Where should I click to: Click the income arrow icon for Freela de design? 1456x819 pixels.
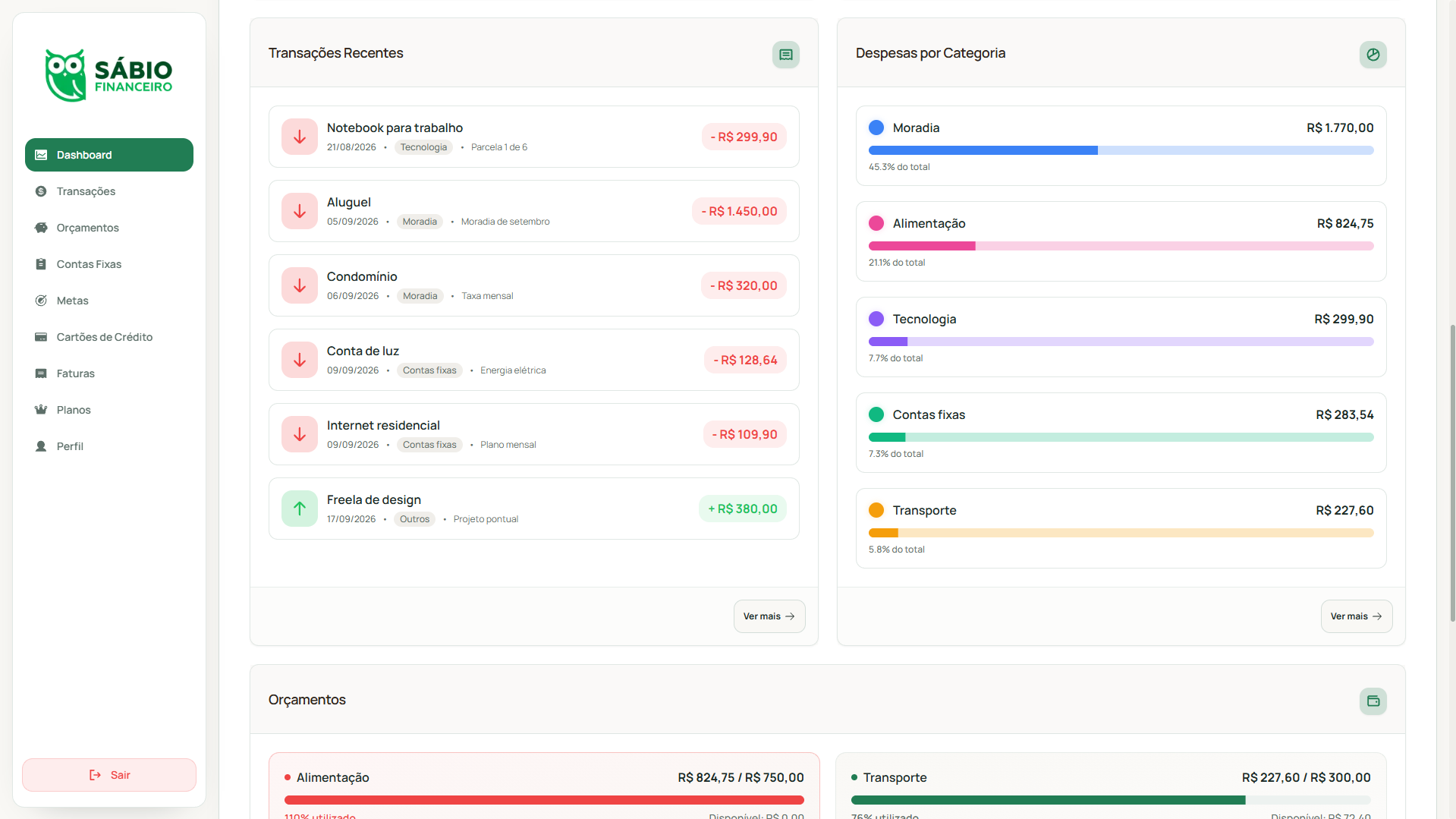pyautogui.click(x=300, y=509)
